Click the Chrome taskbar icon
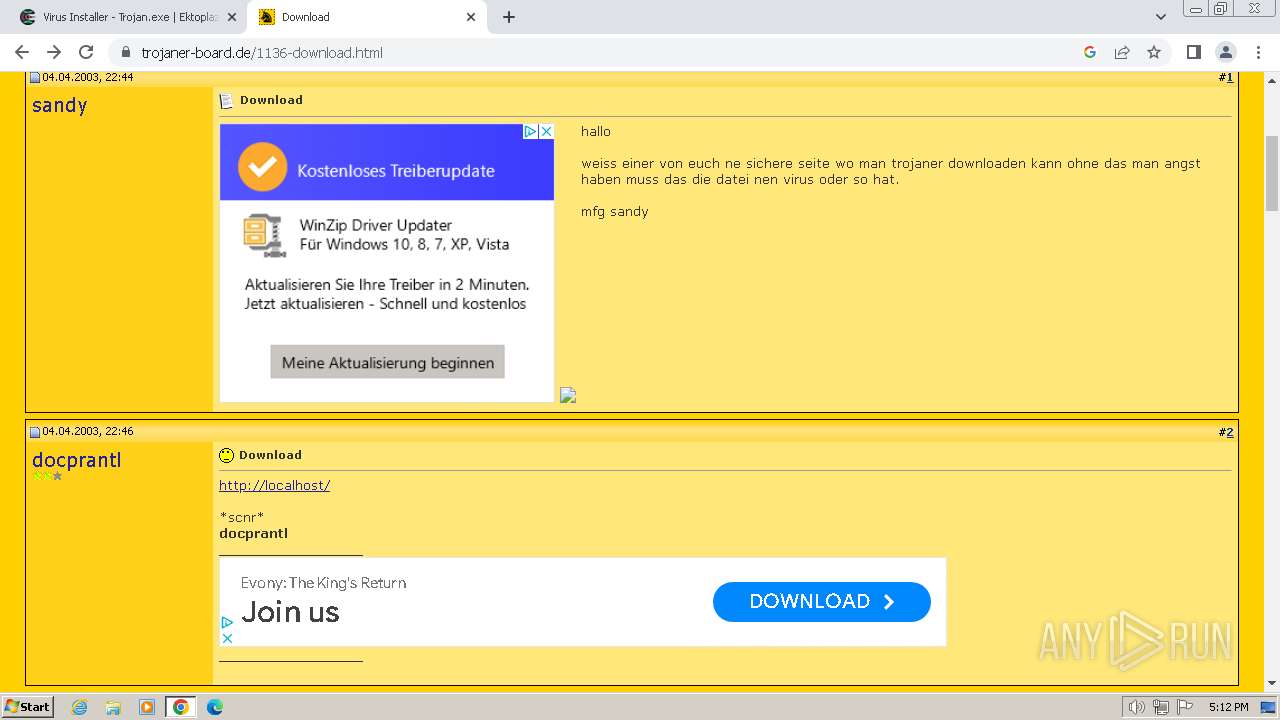The height and width of the screenshot is (720, 1280). pos(180,707)
